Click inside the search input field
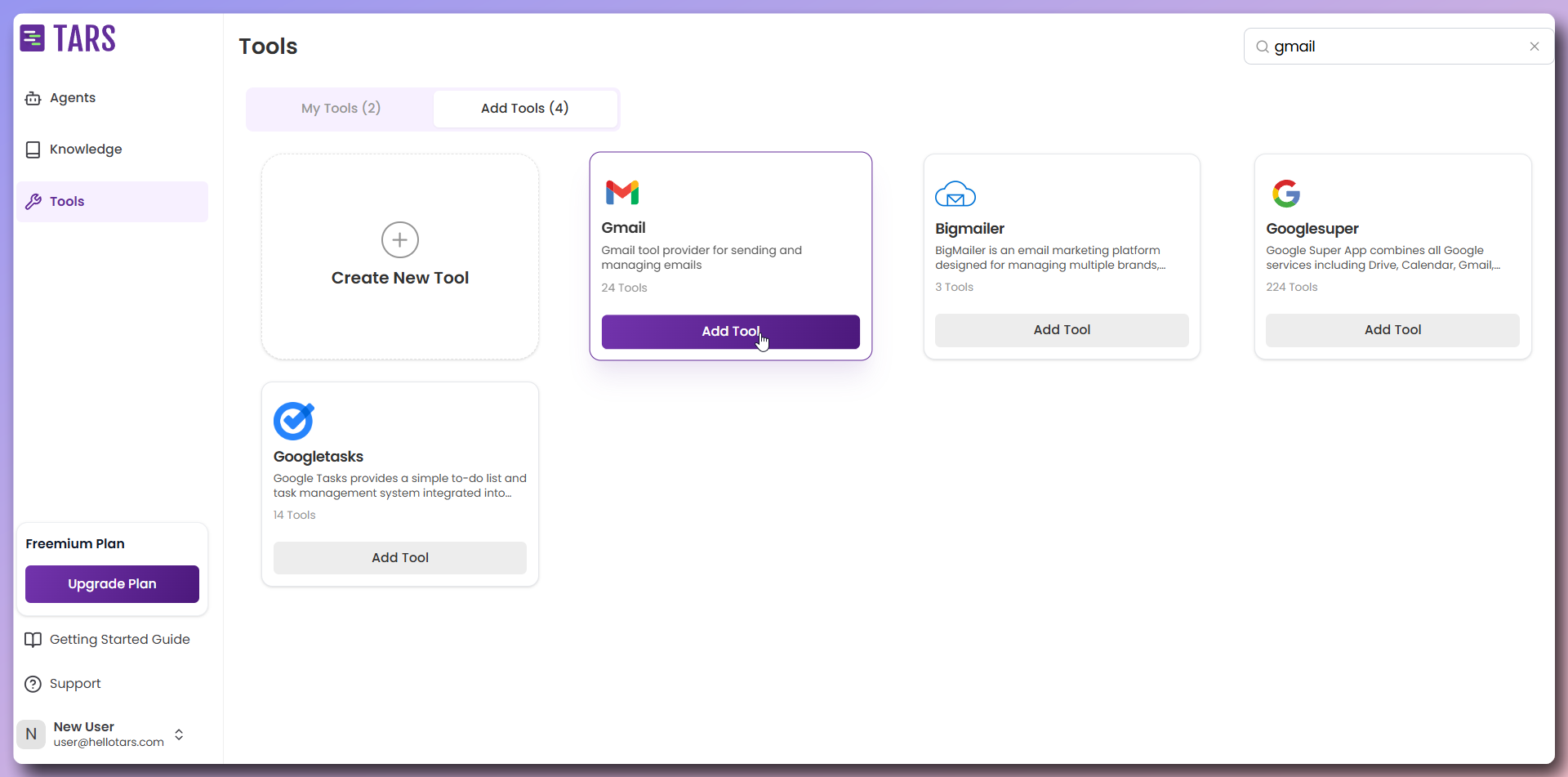 pos(1388,47)
